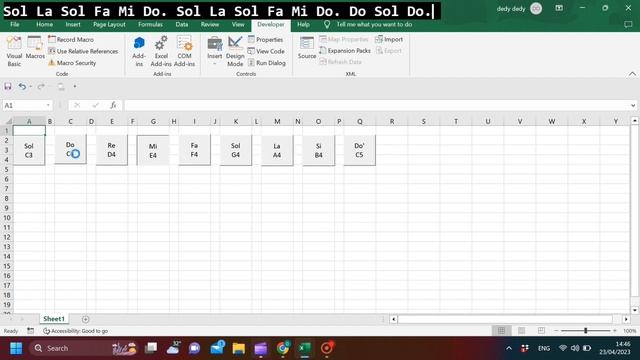Play the La A4 button
The height and width of the screenshot is (360, 640).
pos(277,151)
